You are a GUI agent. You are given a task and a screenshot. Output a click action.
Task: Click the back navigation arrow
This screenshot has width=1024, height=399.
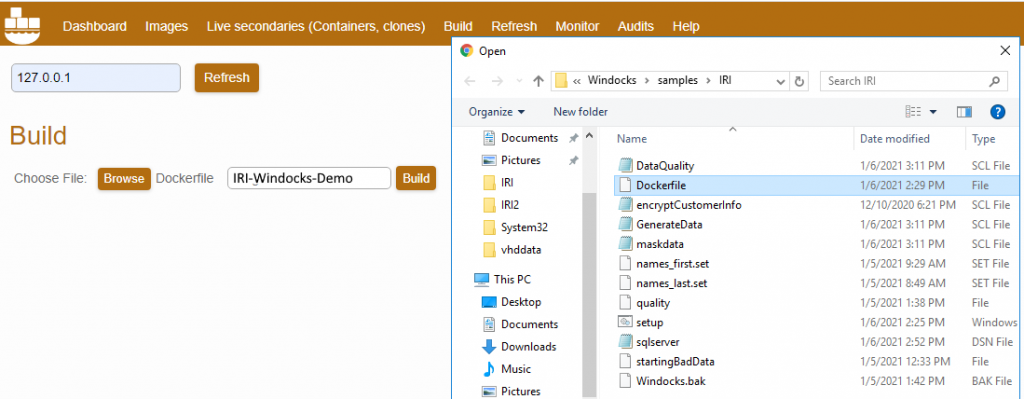[470, 81]
